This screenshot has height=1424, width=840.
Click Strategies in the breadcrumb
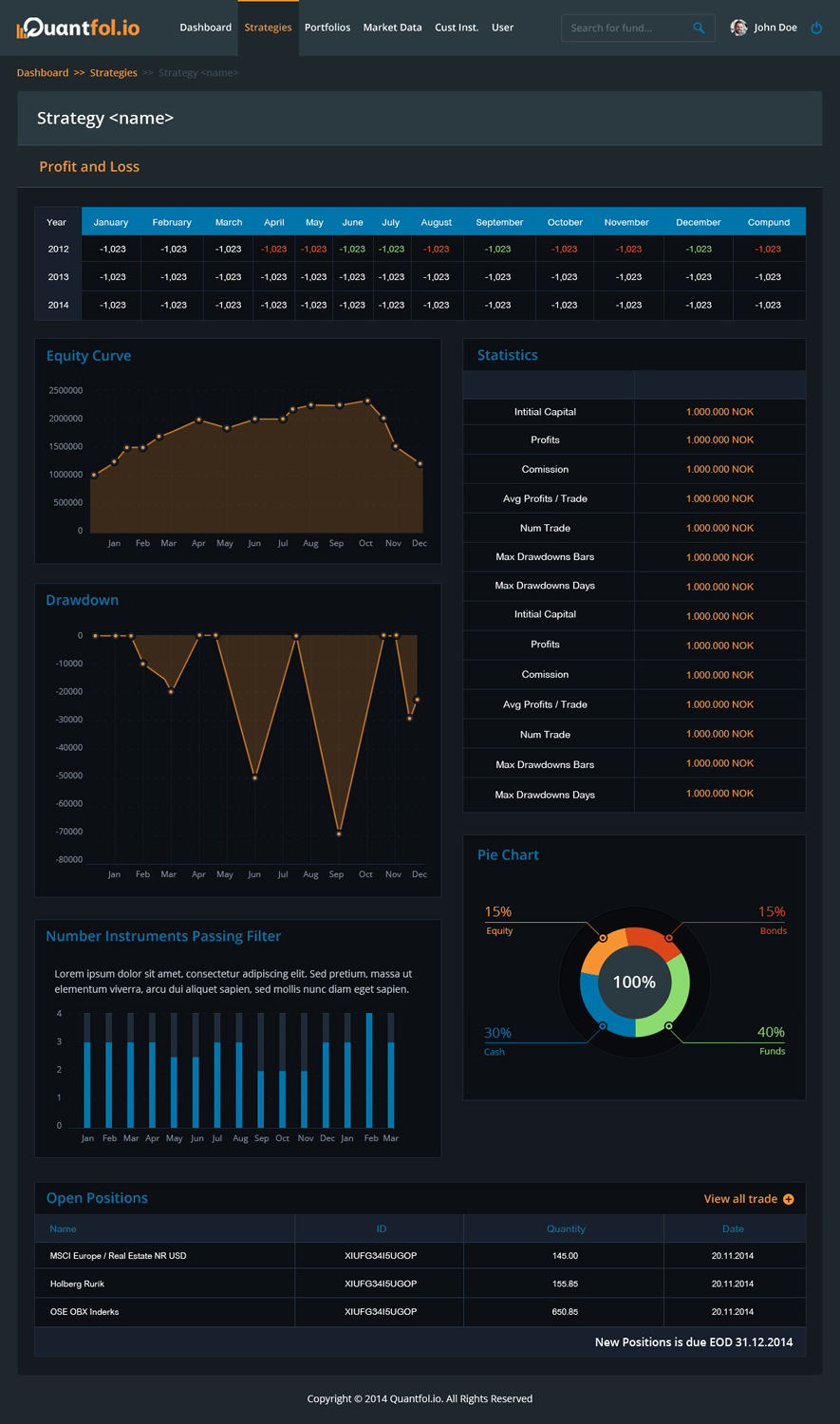click(113, 73)
